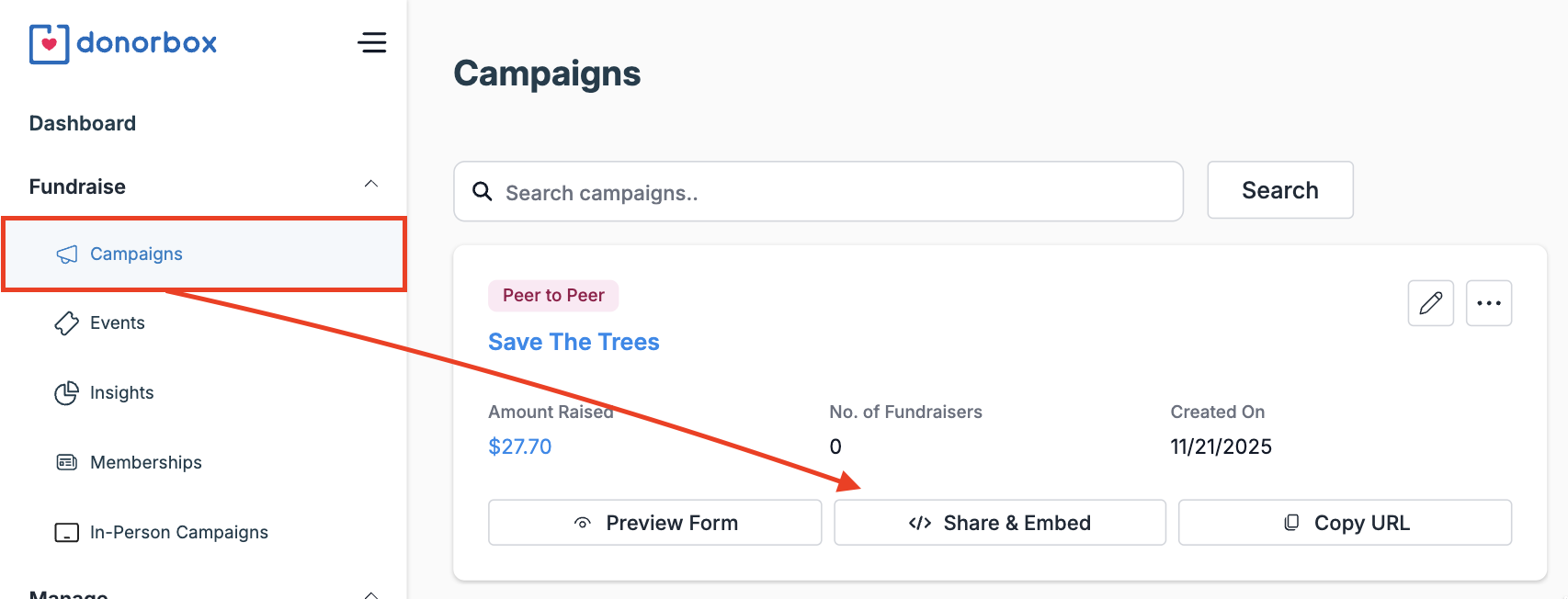
Task: Click the Campaigns megaphone icon
Action: pos(65,254)
